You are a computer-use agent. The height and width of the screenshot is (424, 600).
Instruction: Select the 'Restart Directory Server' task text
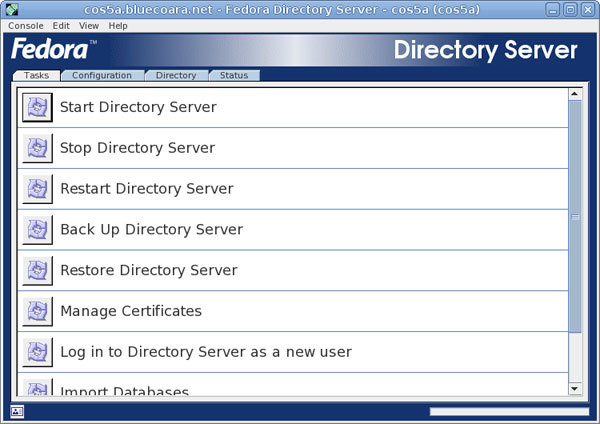point(147,189)
